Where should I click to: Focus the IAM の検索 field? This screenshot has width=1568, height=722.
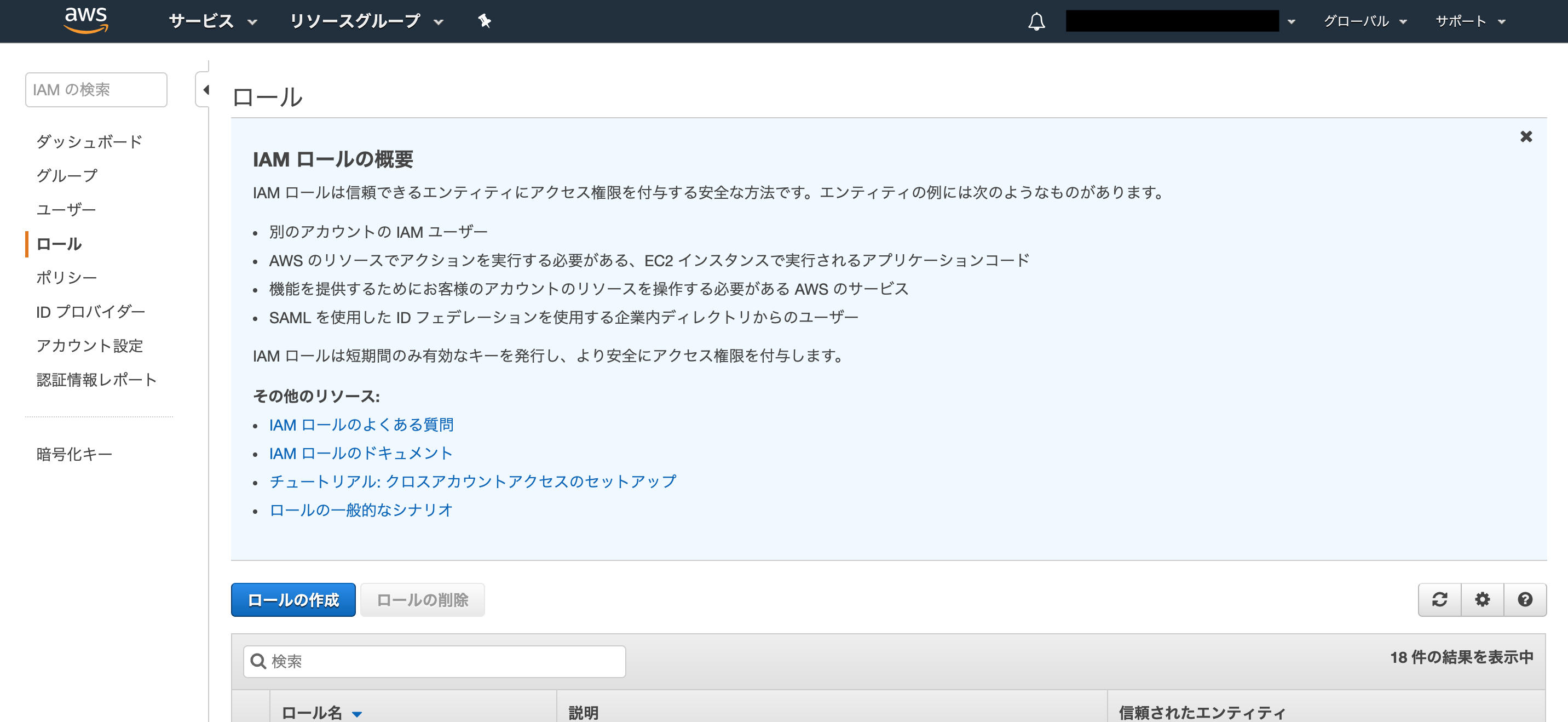coord(96,89)
